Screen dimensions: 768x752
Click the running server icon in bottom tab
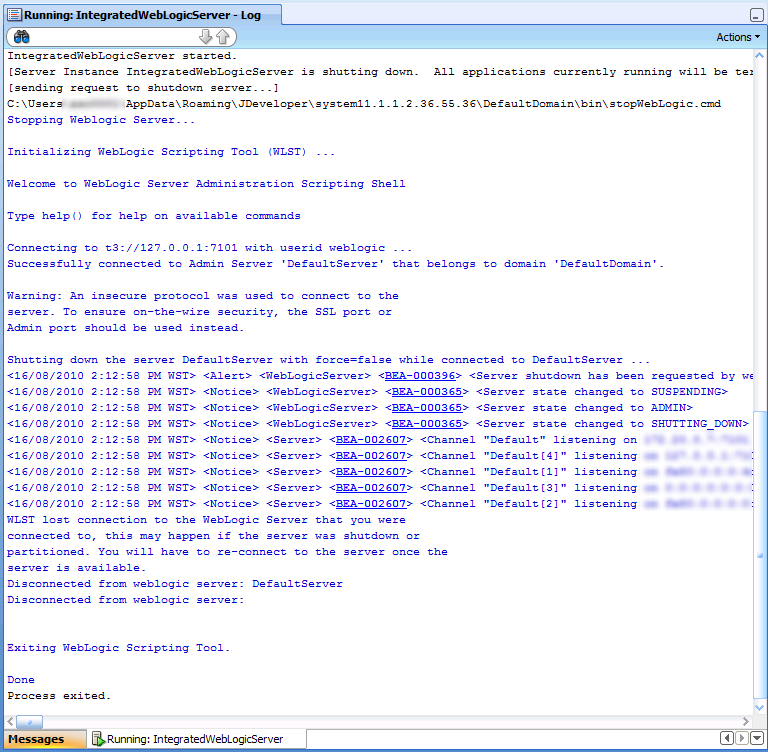98,739
